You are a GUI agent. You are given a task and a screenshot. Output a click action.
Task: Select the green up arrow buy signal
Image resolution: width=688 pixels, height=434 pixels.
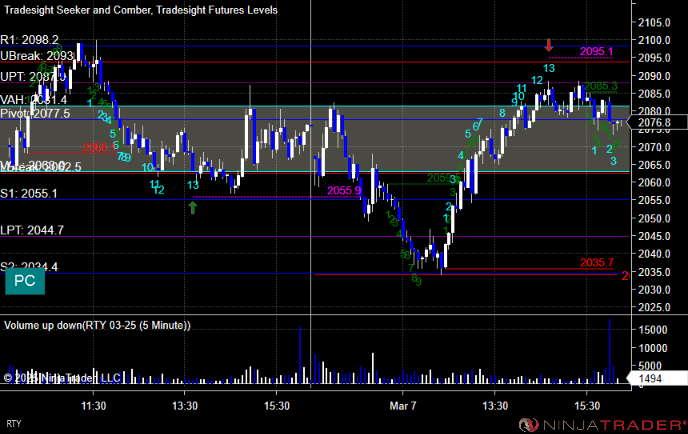click(x=193, y=208)
